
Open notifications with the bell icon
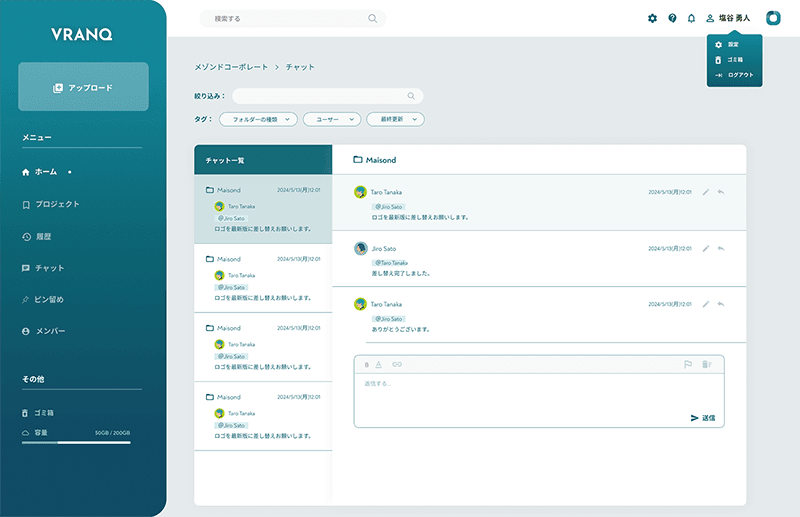tap(690, 18)
